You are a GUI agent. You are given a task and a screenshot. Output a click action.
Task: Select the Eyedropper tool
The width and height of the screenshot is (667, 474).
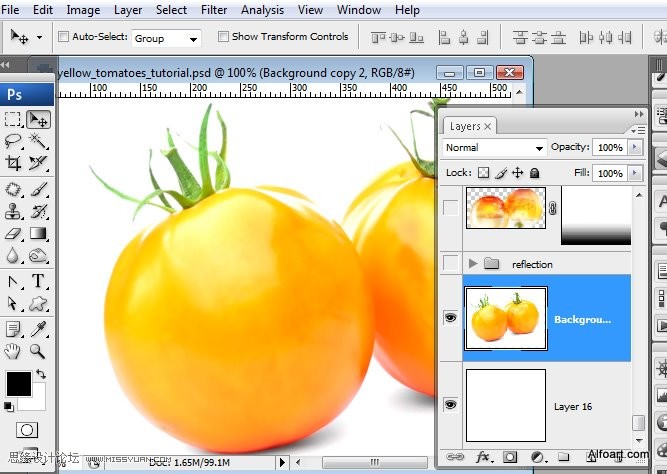point(38,329)
